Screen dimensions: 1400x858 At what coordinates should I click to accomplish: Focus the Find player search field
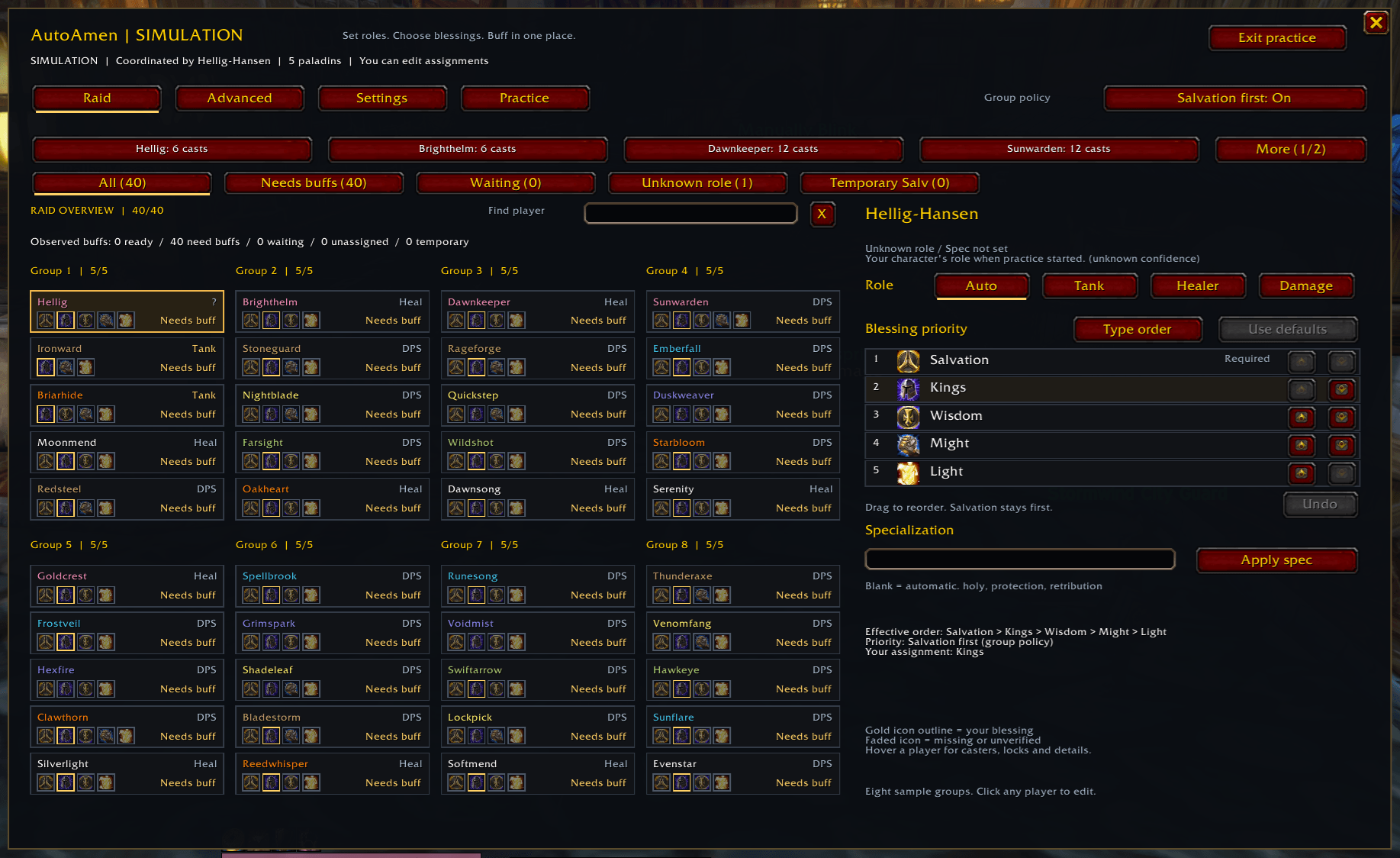(691, 214)
